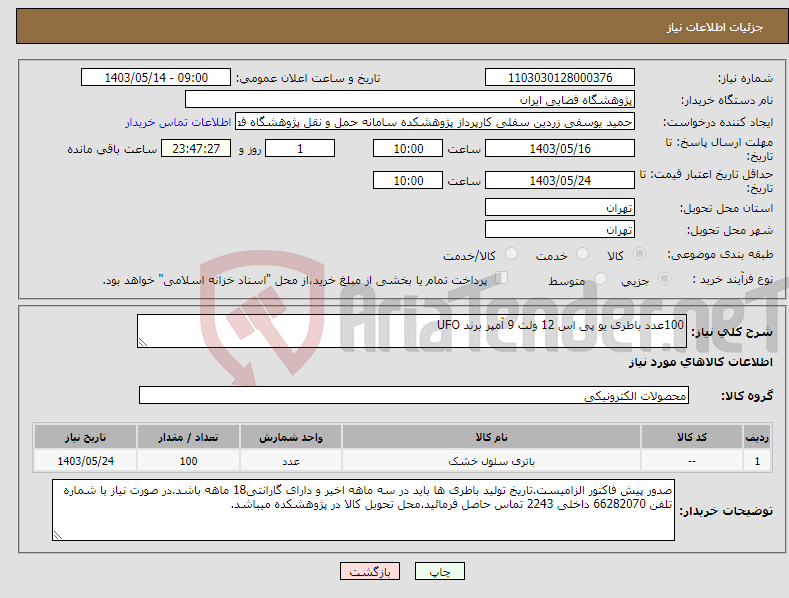Image resolution: width=789 pixels, height=598 pixels.
Task: Click the شرح کلی نیاز text area
Action: tap(412, 331)
